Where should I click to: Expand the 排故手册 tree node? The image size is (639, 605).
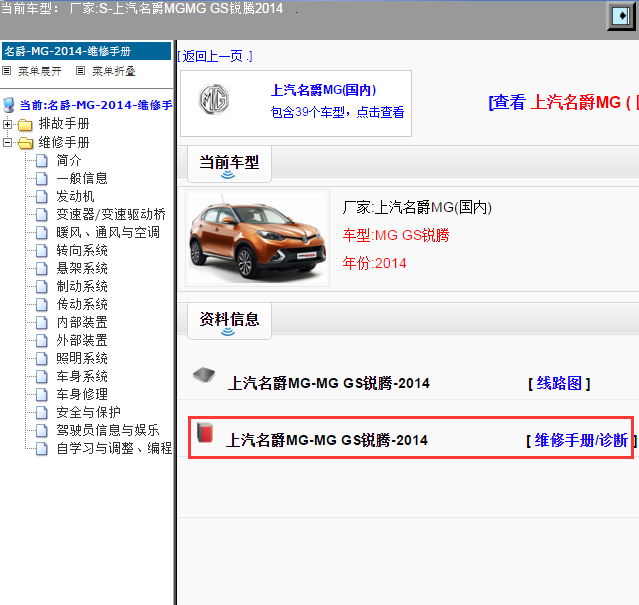pyautogui.click(x=7, y=124)
